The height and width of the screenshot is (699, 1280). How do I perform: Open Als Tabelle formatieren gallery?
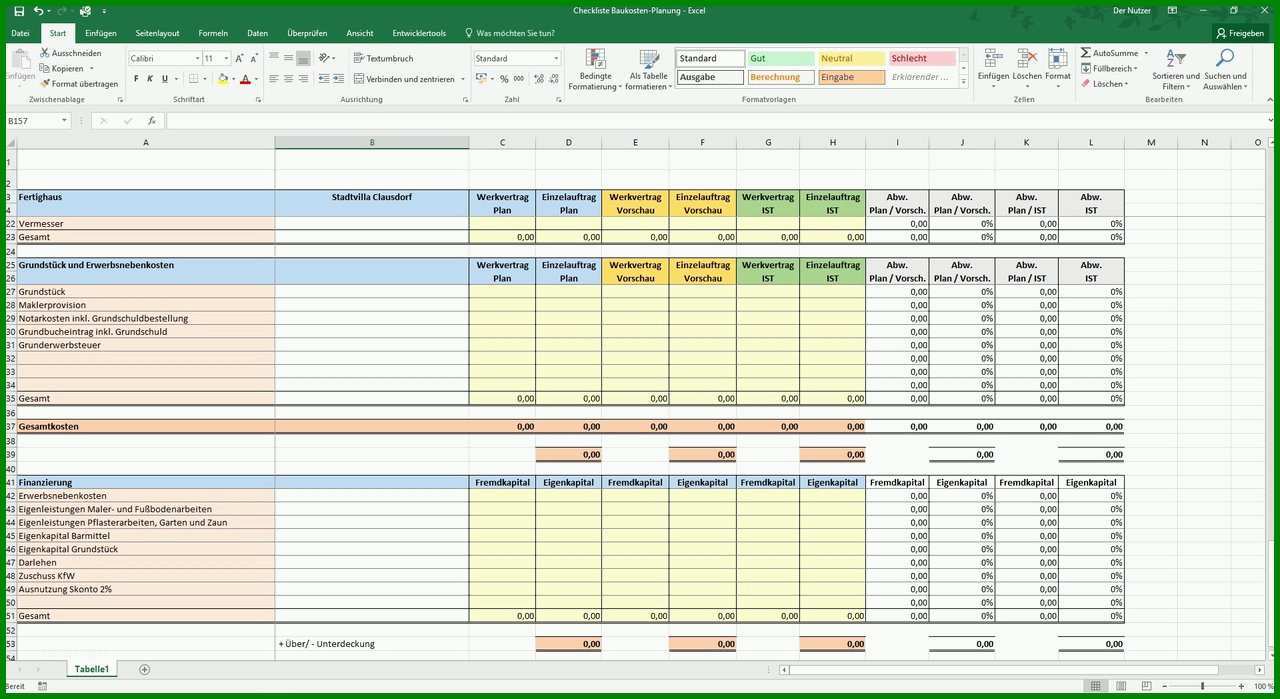pos(648,70)
